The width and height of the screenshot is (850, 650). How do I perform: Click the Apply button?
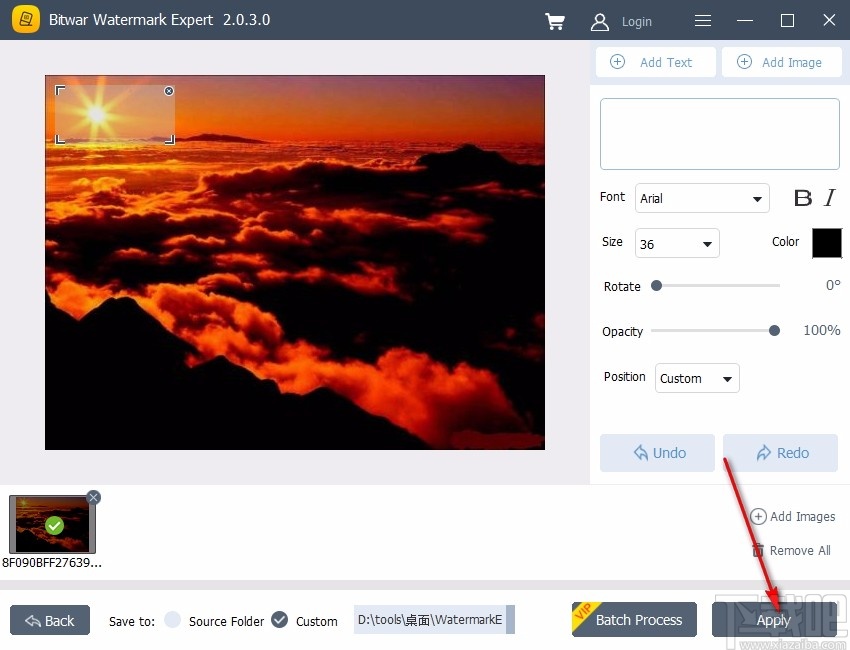click(774, 620)
